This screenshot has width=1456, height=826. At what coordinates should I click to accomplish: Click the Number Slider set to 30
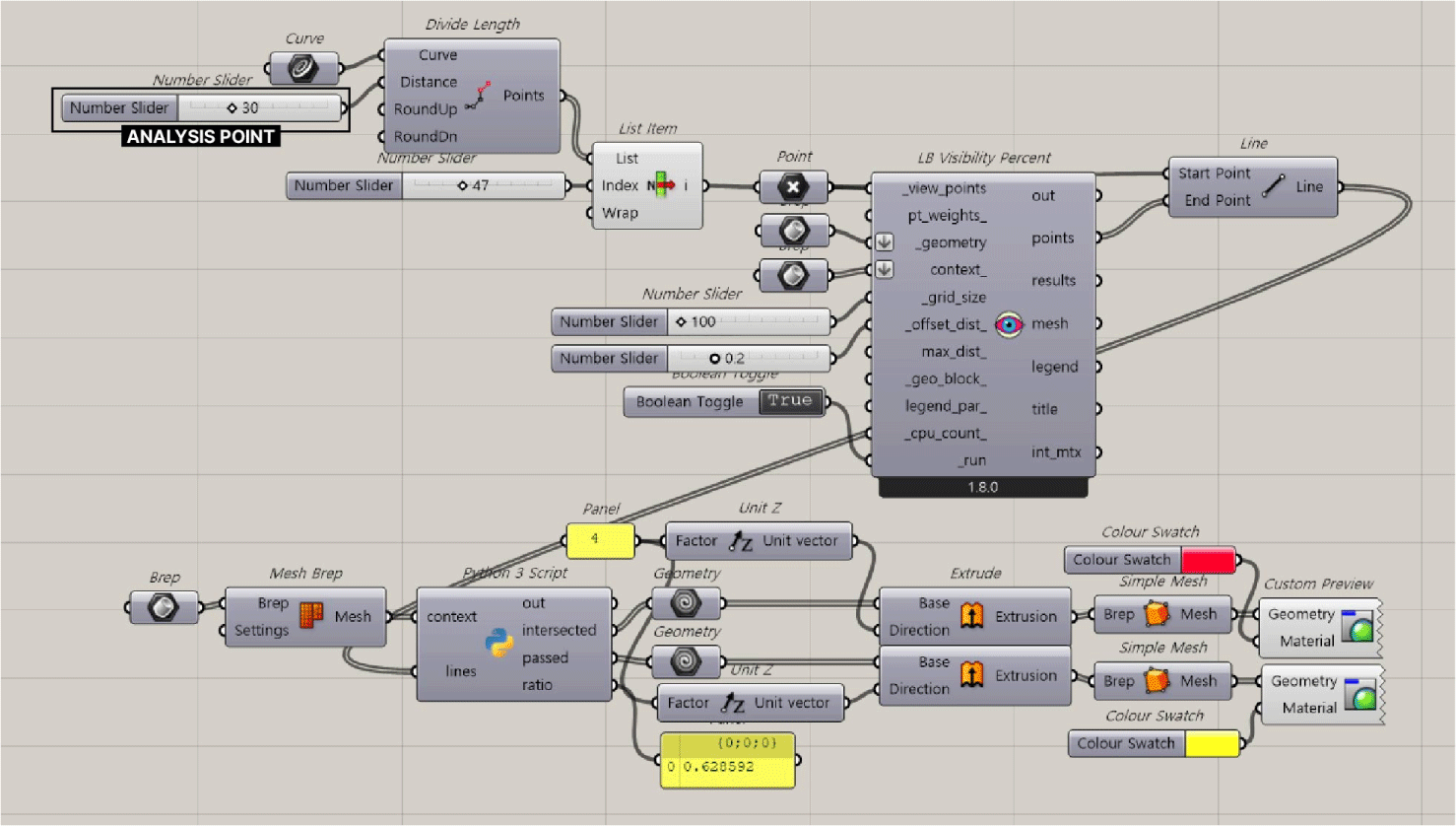202,107
